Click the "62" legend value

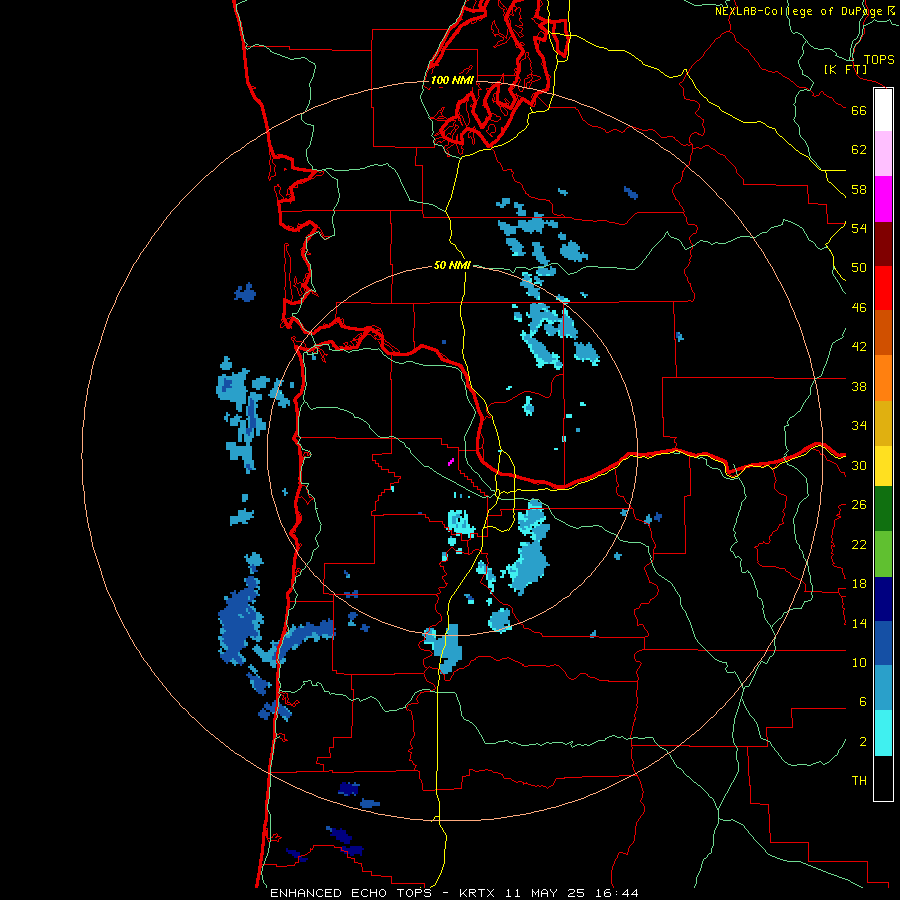pos(859,150)
